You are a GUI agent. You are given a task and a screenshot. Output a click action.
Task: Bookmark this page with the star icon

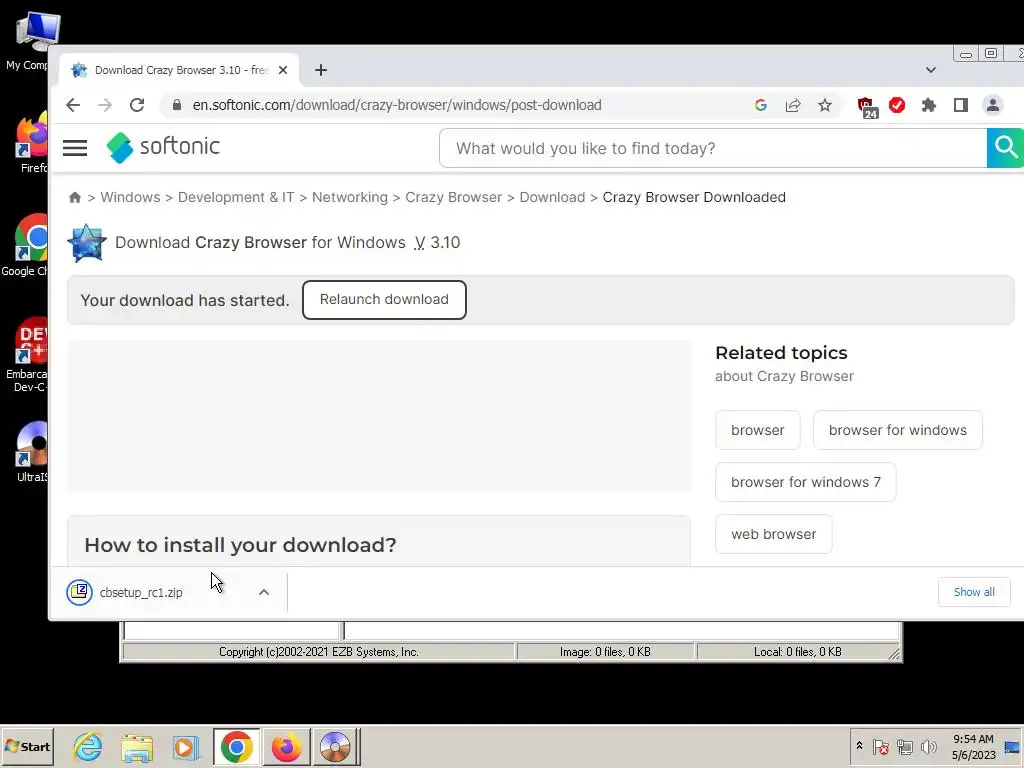825,105
